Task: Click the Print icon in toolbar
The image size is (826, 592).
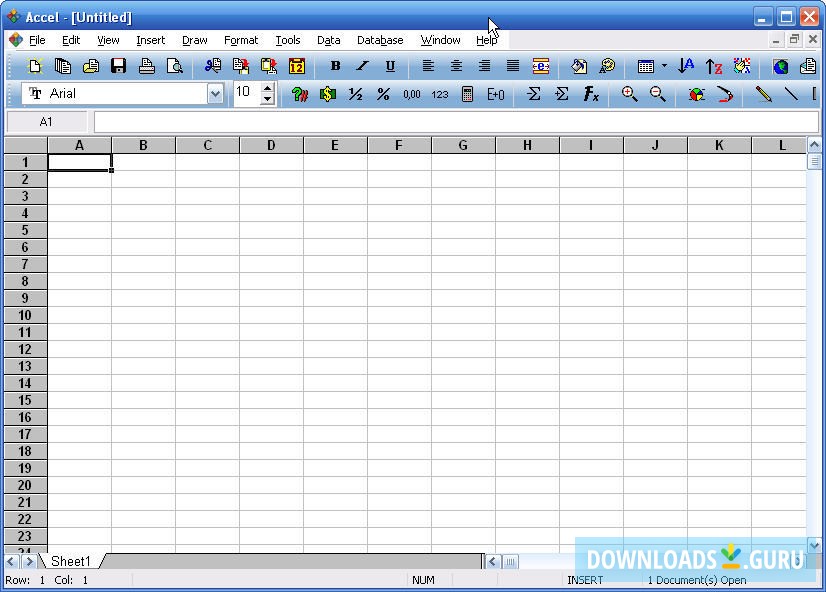Action: point(146,66)
